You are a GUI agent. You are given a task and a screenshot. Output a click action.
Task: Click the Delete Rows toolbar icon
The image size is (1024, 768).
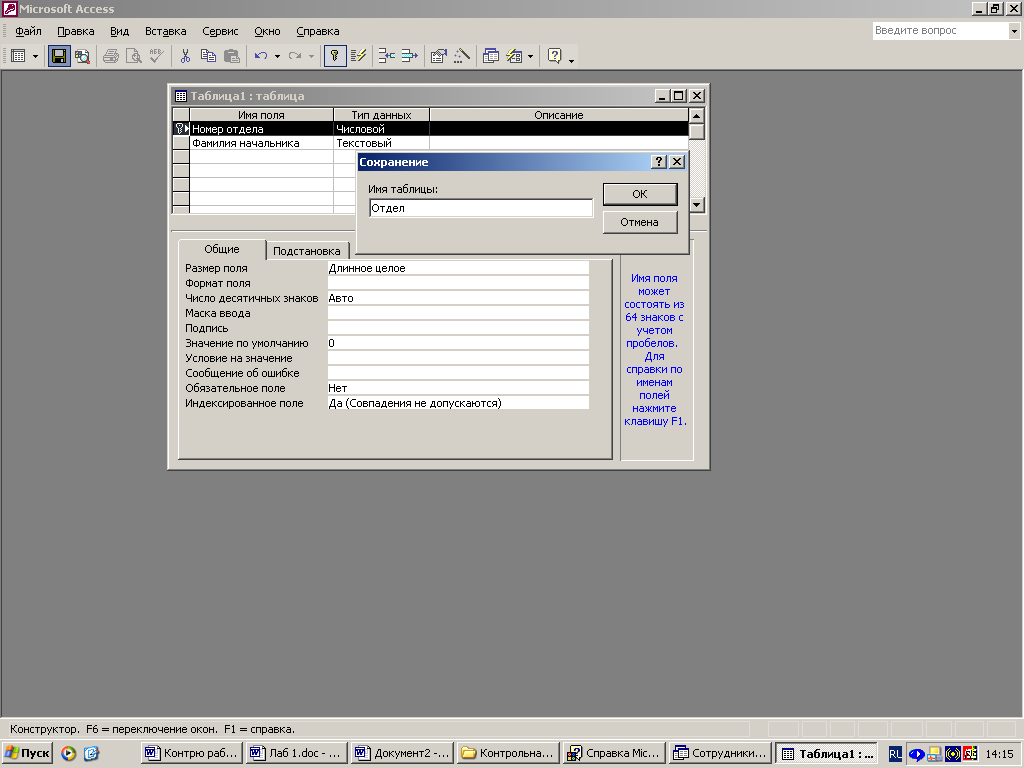click(409, 56)
